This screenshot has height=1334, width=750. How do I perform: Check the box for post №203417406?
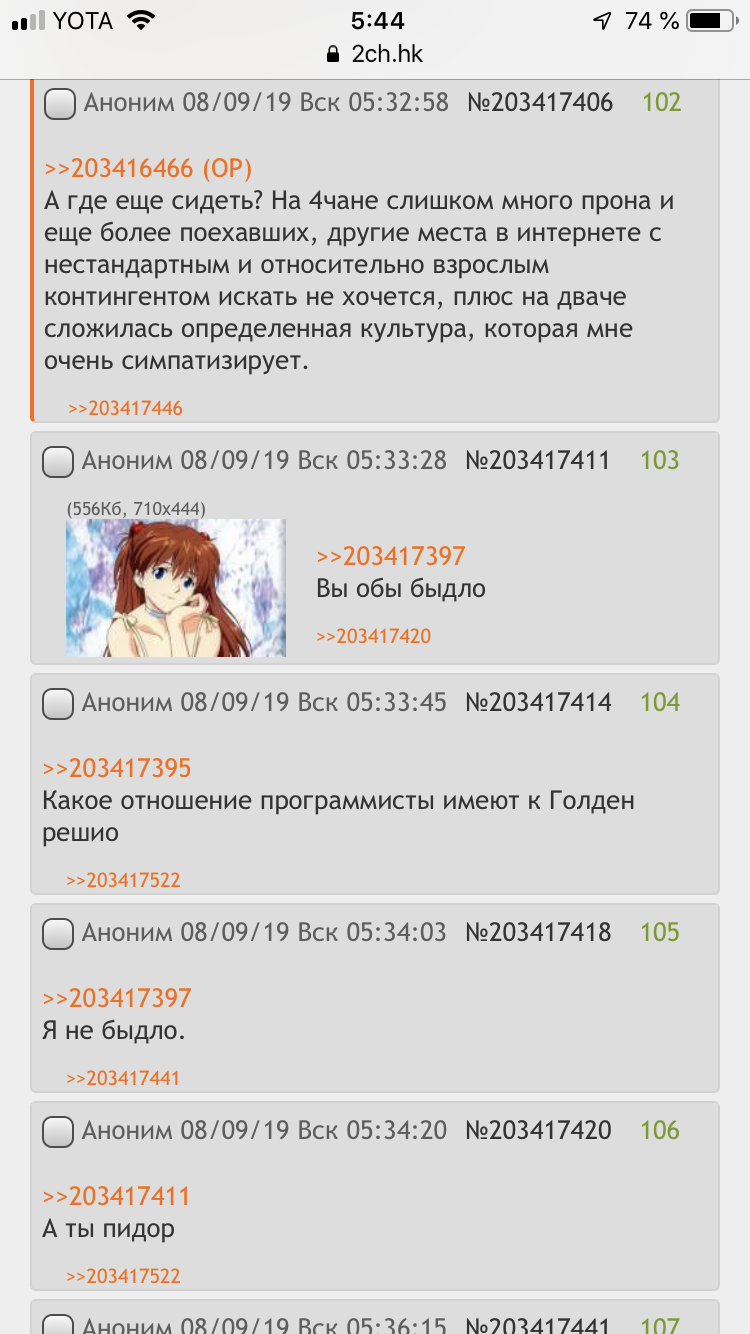[x=60, y=103]
